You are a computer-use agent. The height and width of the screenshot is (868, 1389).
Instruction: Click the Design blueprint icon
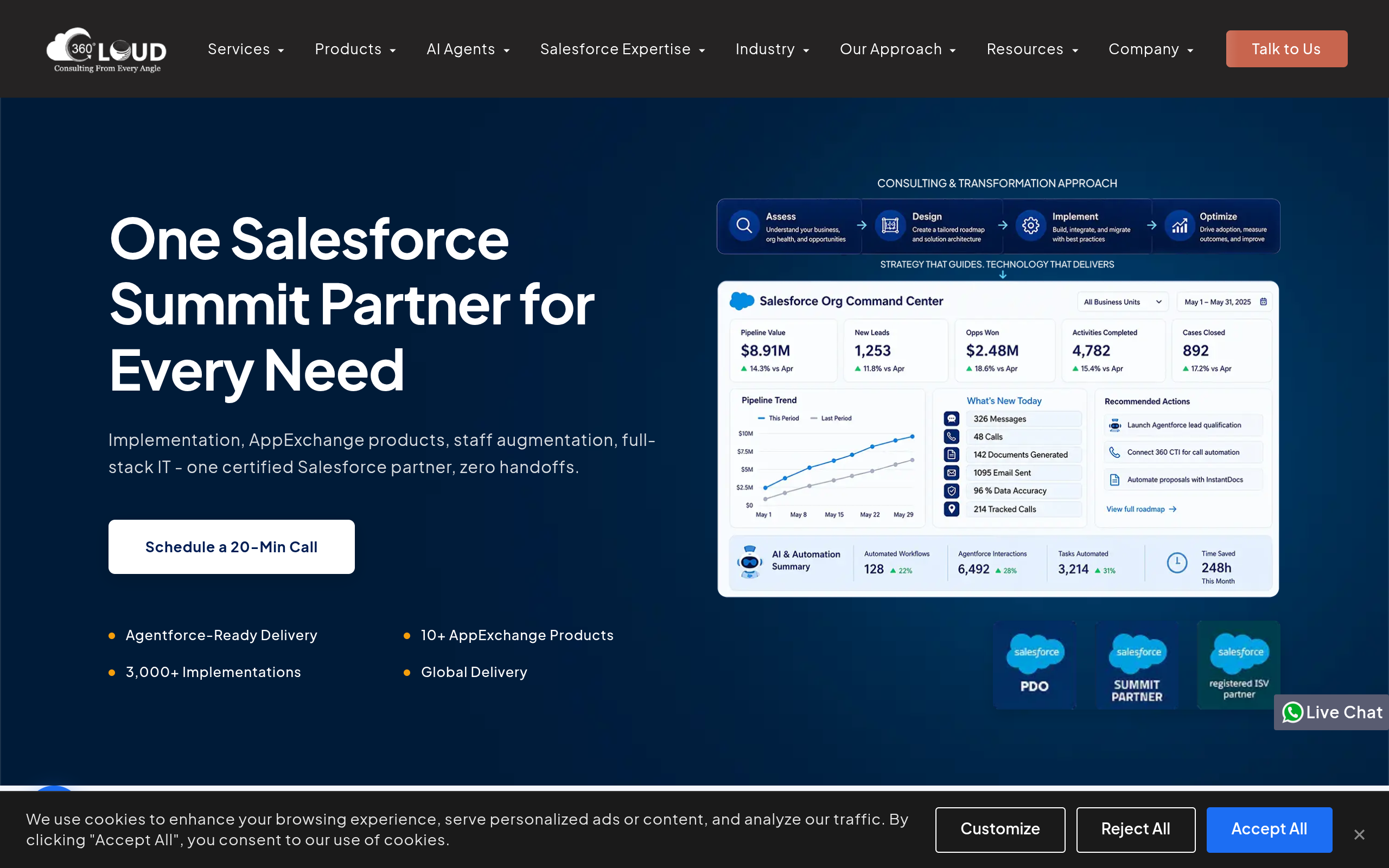pyautogui.click(x=890, y=226)
